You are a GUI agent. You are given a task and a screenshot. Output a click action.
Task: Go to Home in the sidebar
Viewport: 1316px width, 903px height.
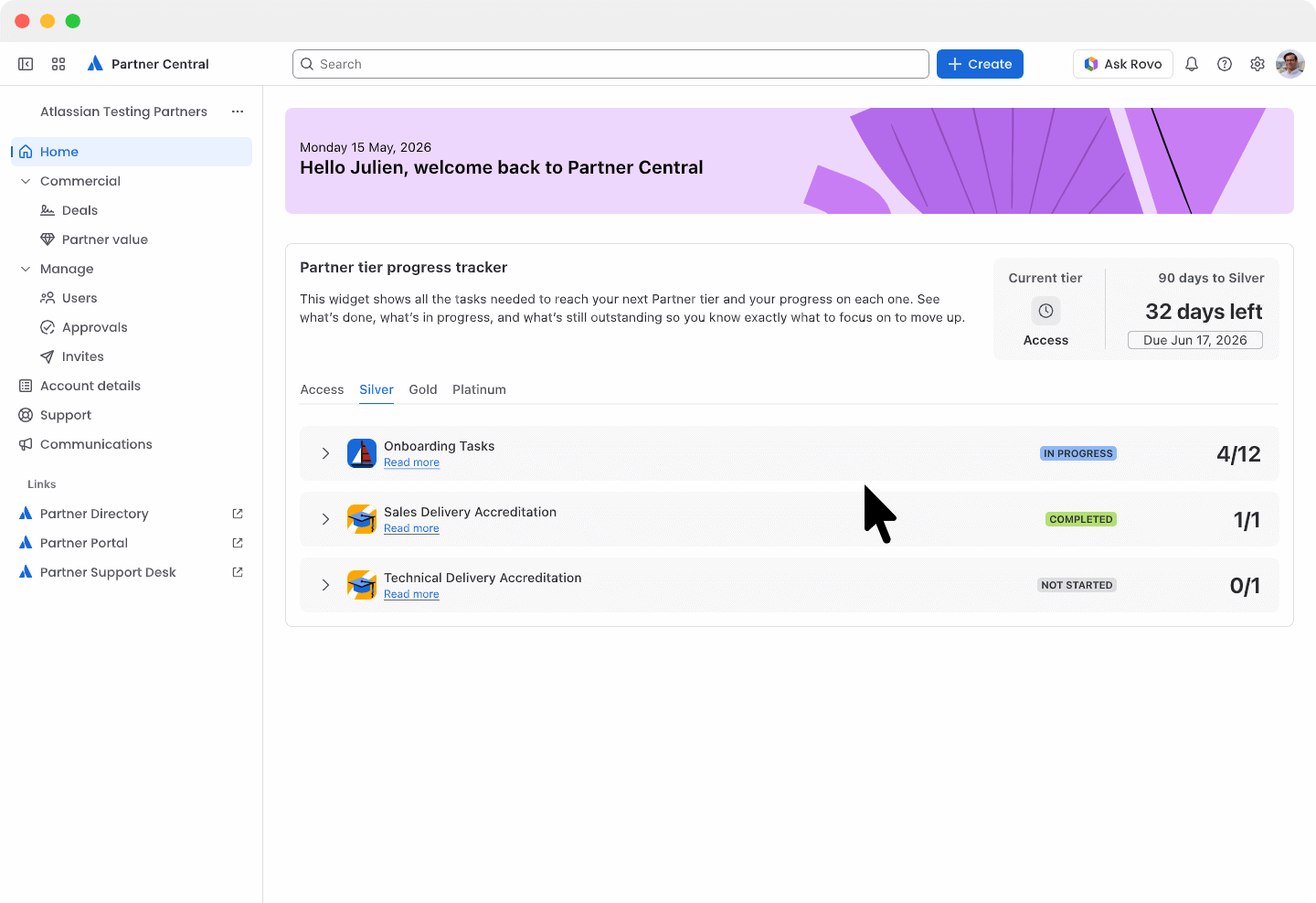click(x=132, y=152)
